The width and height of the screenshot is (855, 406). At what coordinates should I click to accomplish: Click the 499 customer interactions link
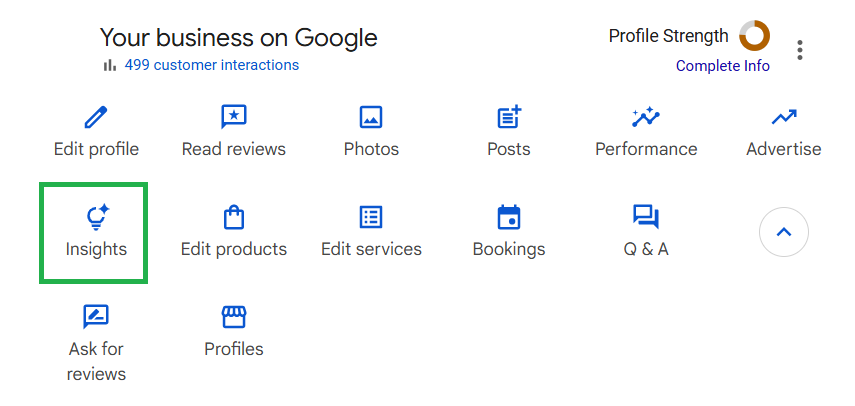click(211, 65)
